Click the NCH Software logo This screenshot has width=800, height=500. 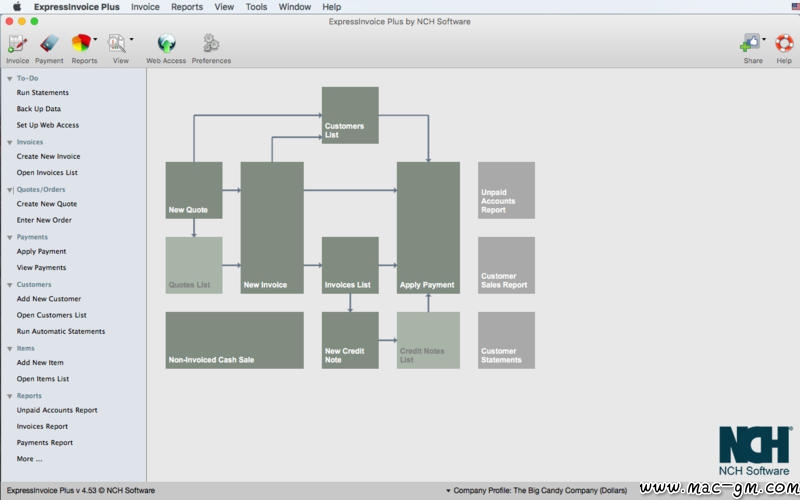click(755, 451)
